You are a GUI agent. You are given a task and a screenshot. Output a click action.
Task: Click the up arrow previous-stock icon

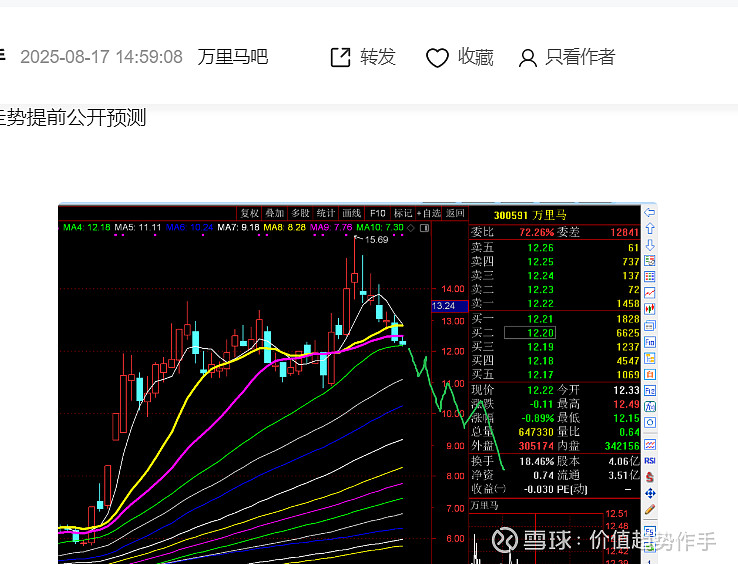[650, 228]
